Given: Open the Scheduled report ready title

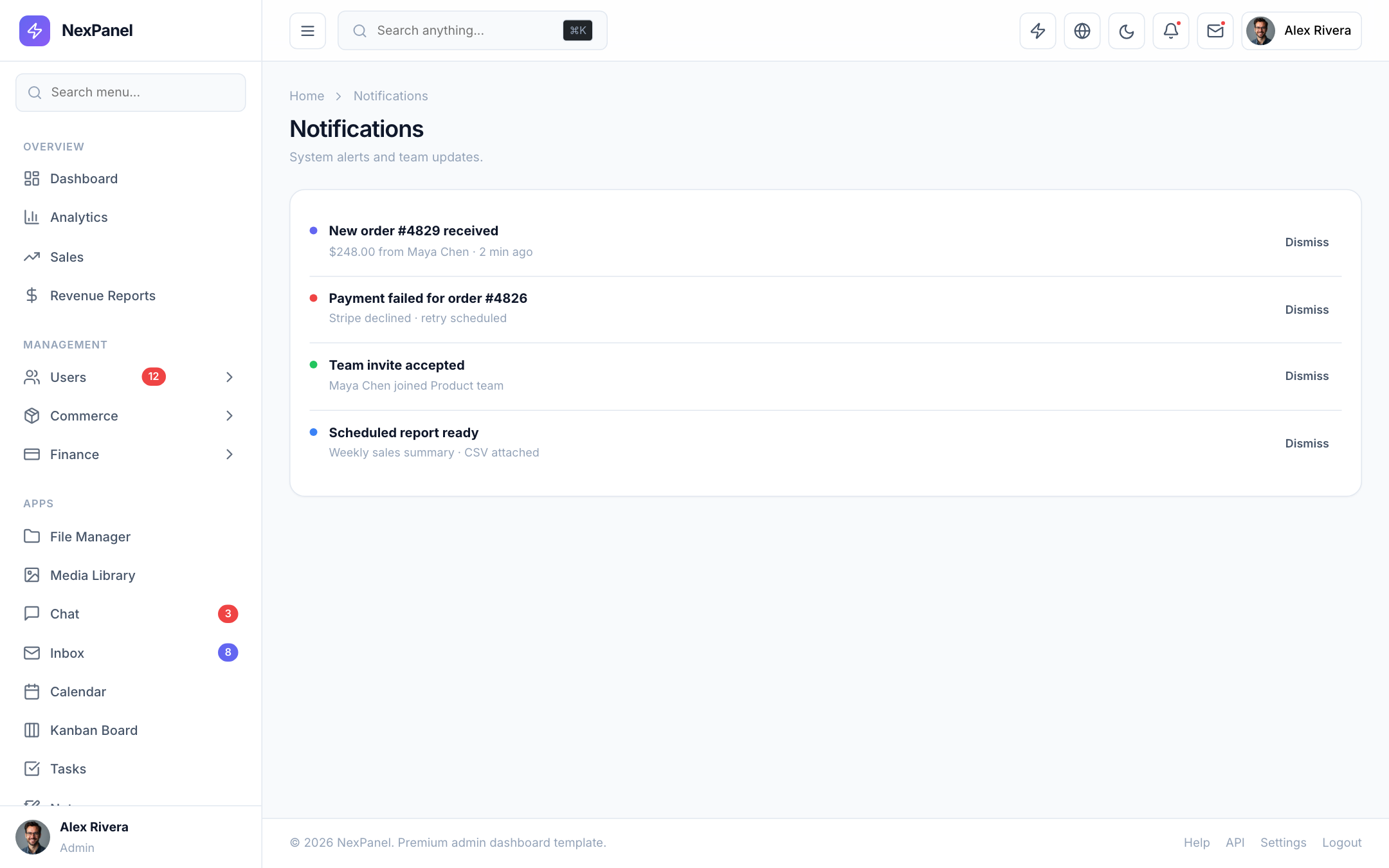Looking at the screenshot, I should click(x=403, y=432).
